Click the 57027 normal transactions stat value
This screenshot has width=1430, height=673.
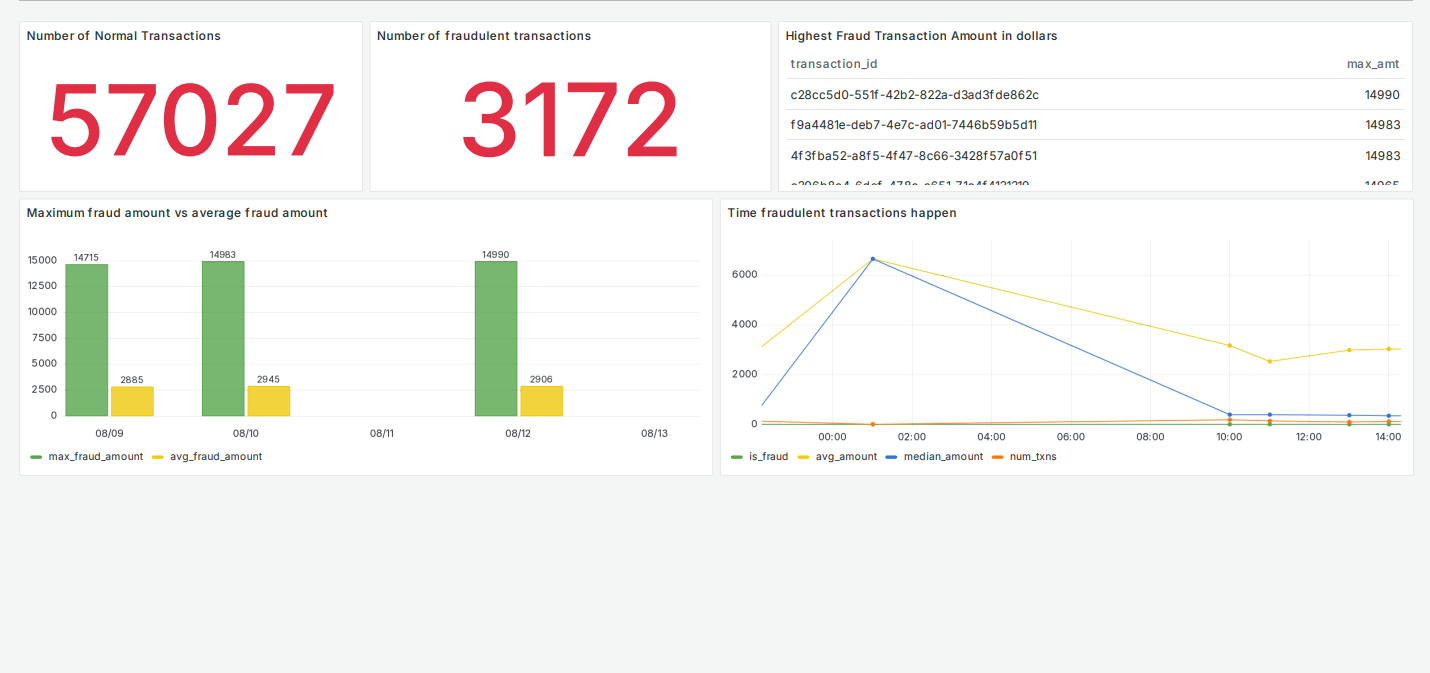(191, 120)
